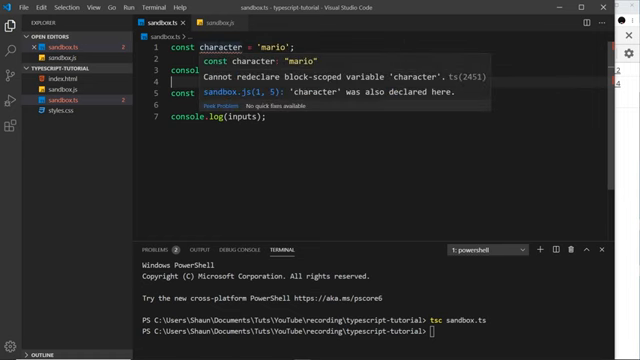Collapse the TYPESCRIPT-TUTORIAL folder section
Viewport: 640px width, 360px height.
click(60, 68)
